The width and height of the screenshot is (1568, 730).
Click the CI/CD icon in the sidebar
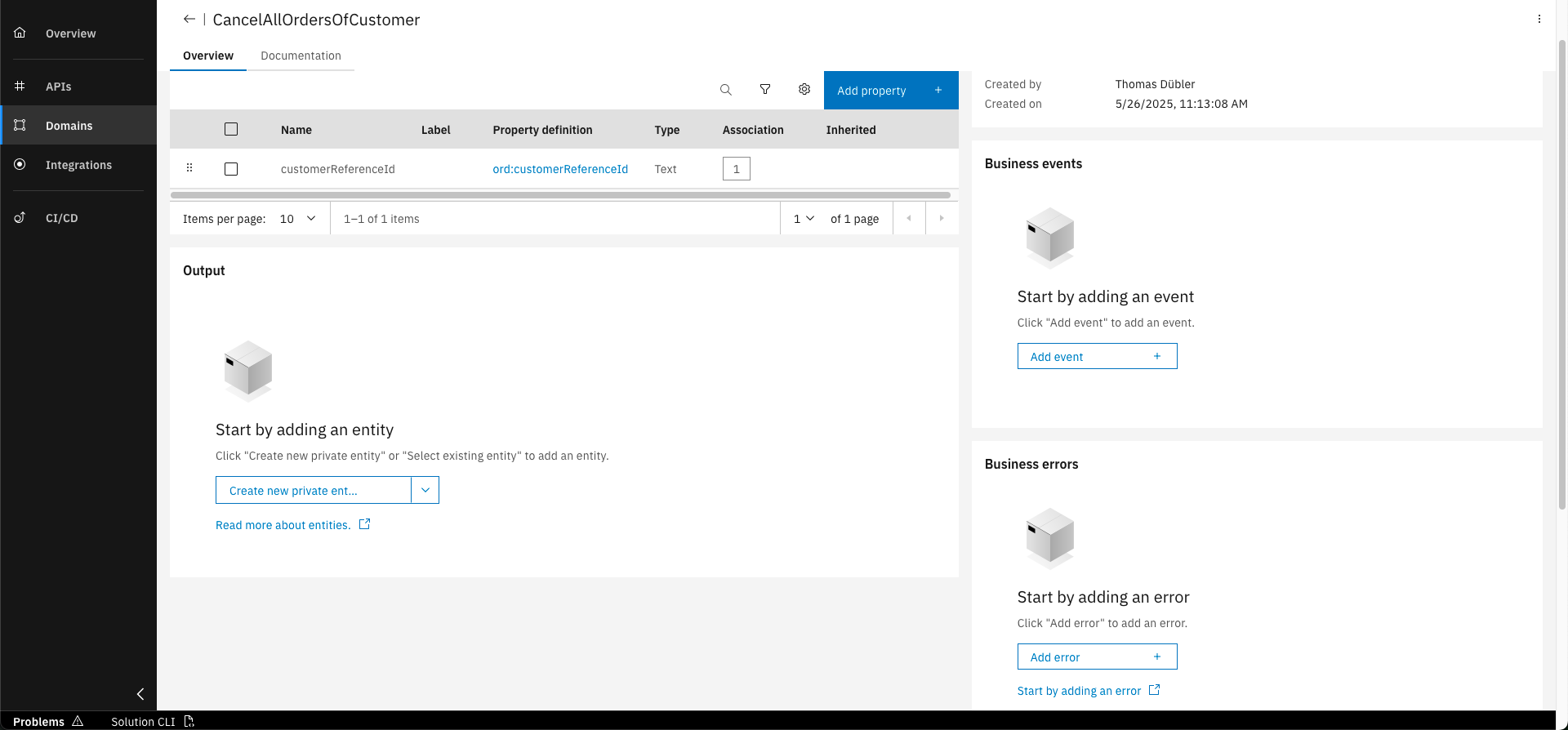20,217
